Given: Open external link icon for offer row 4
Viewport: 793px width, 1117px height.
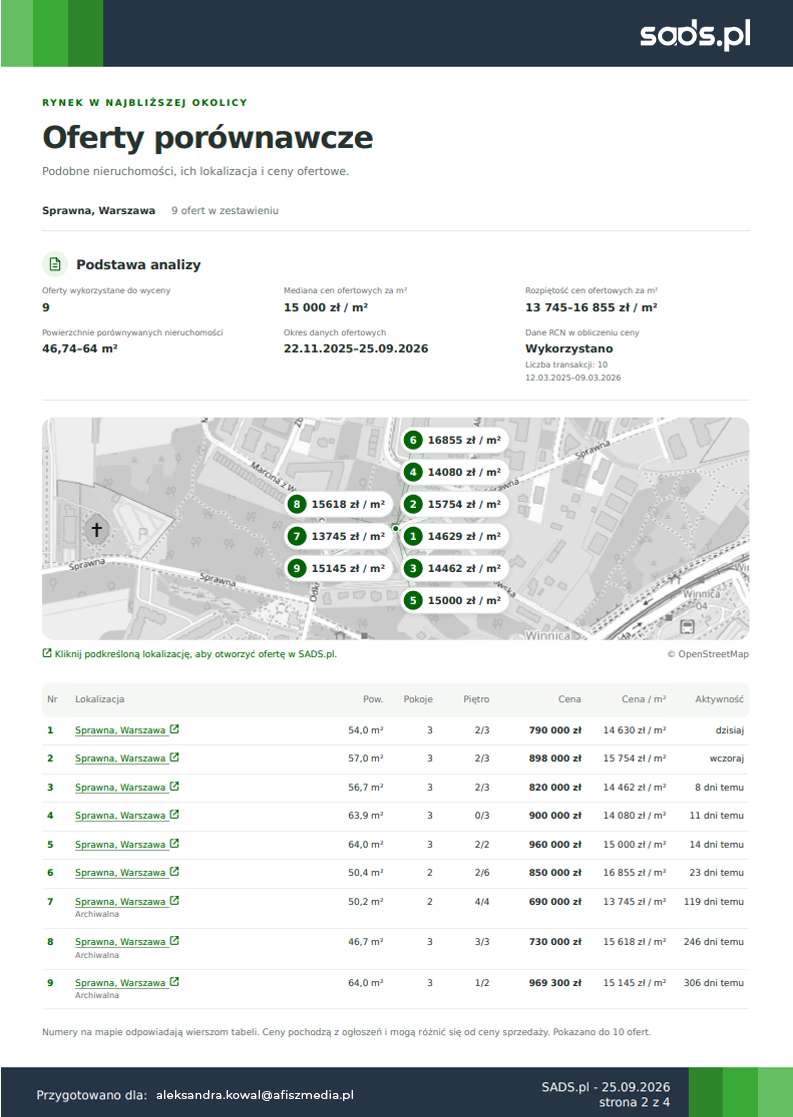Looking at the screenshot, I should [175, 815].
